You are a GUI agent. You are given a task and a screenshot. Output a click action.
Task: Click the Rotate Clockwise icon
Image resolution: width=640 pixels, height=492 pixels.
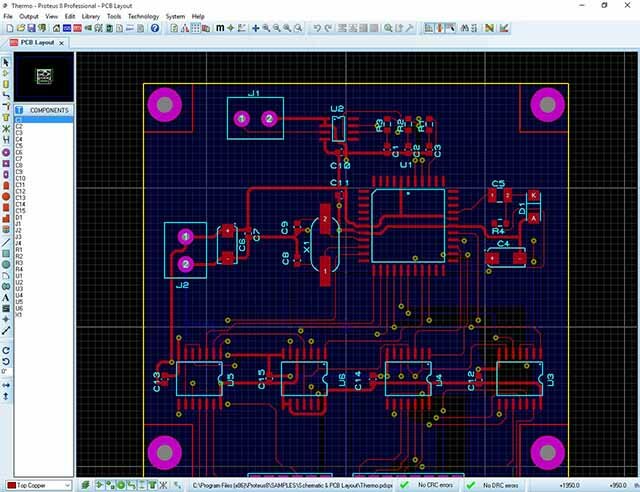pos(6,351)
